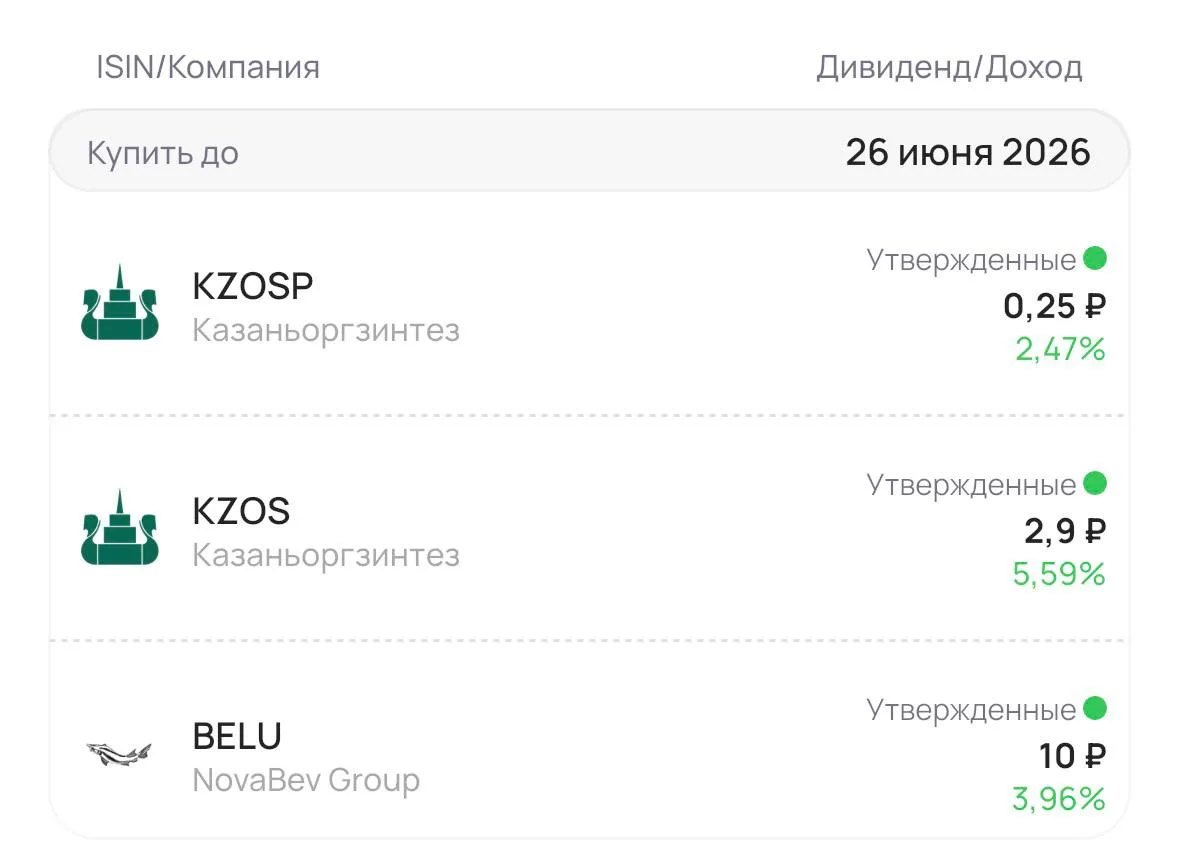Screen dimensions: 1179x854
Task: Click the green approved status dot for BELU
Action: click(x=1095, y=707)
